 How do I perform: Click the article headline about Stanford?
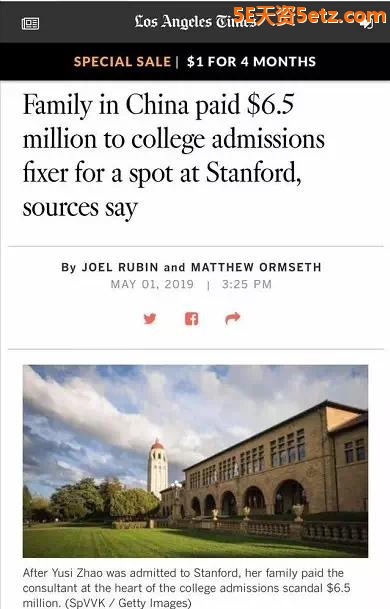coord(174,155)
